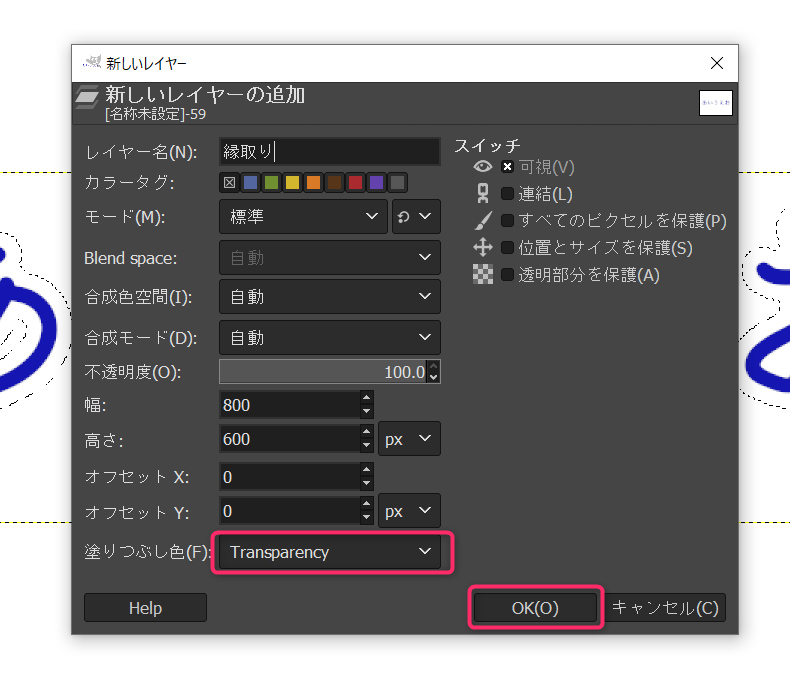The height and width of the screenshot is (680, 790).
Task: Increase opacity with the up arrow
Action: click(x=434, y=365)
